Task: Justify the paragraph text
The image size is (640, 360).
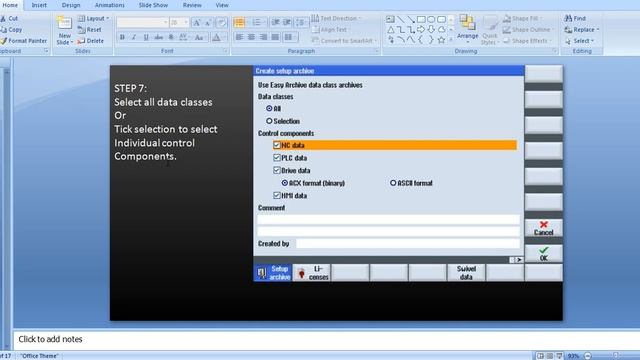Action: (x=275, y=37)
